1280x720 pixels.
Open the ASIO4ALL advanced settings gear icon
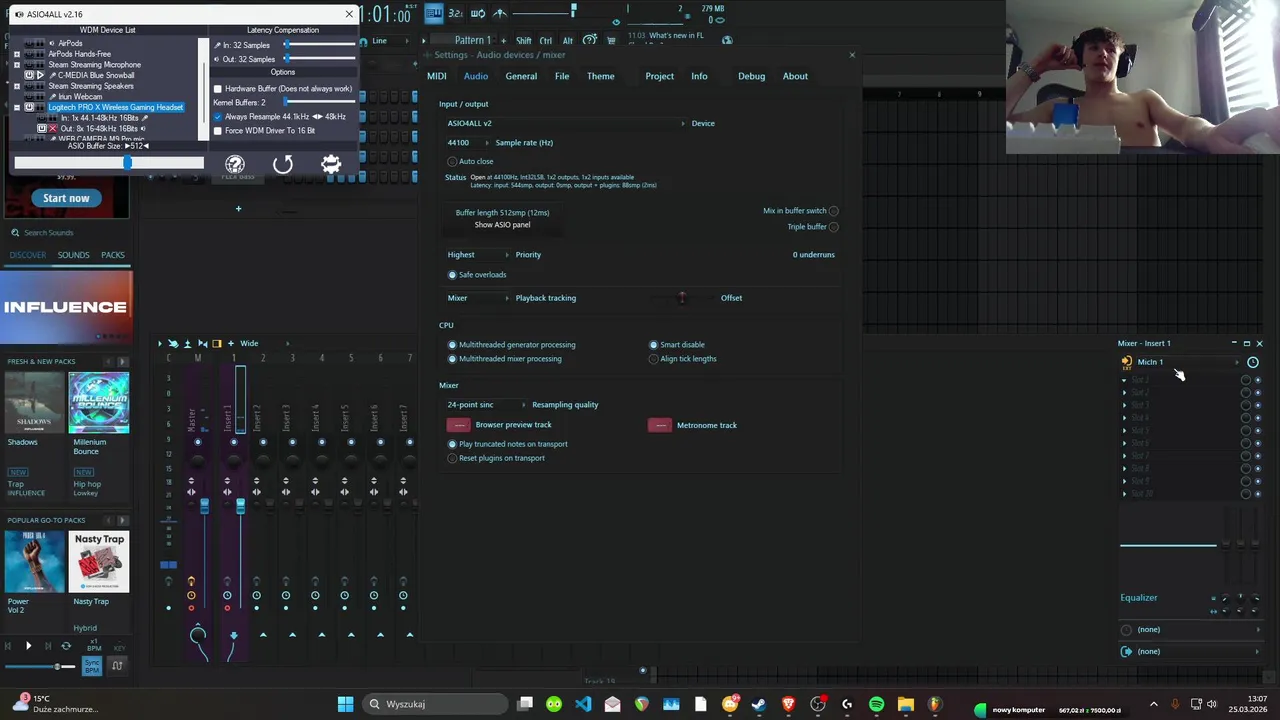pos(331,164)
